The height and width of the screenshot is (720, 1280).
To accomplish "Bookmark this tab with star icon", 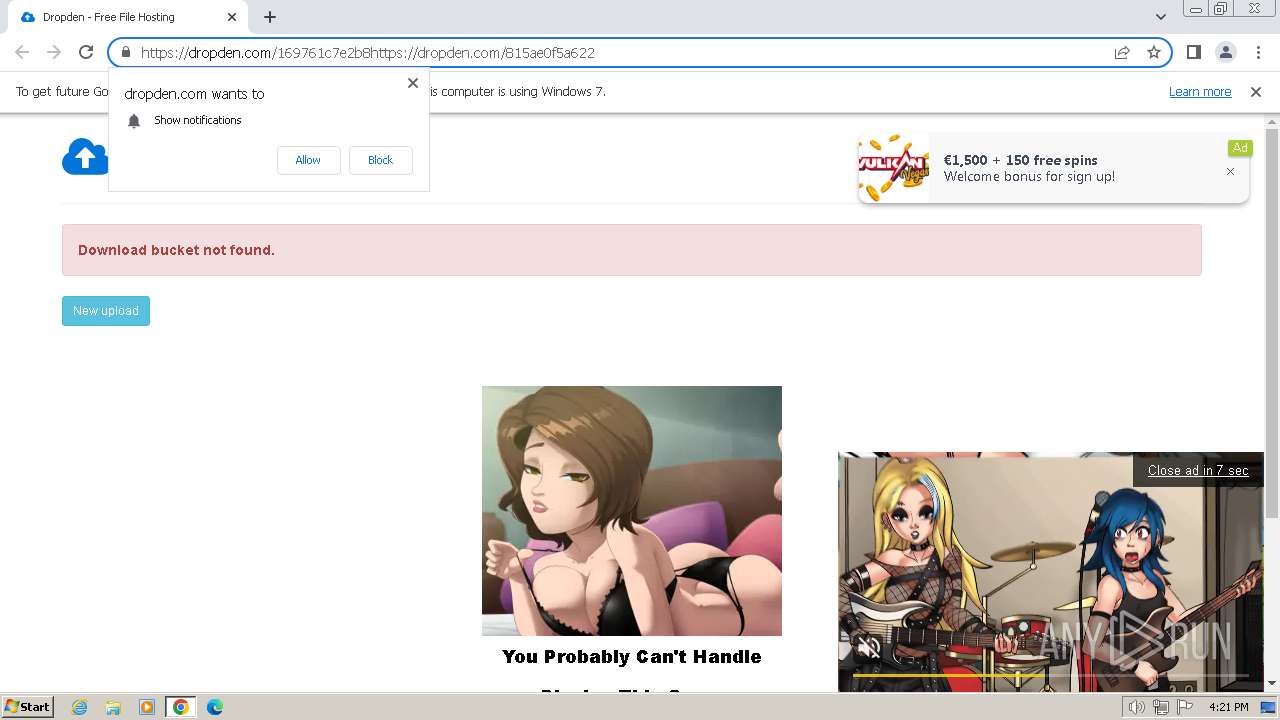I will point(1154,52).
